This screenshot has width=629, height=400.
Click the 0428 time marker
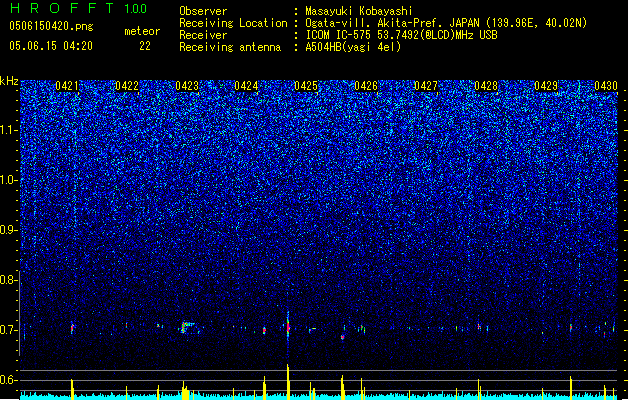486,86
